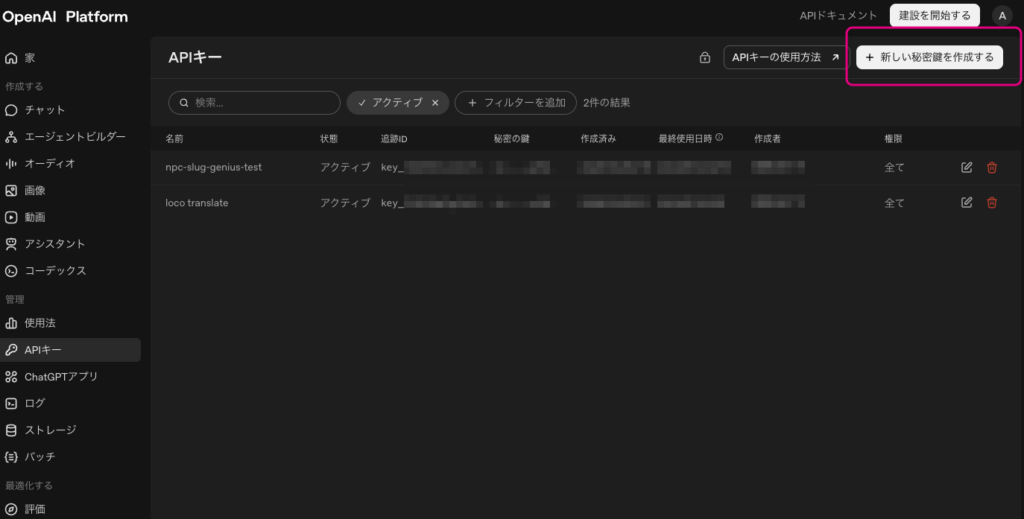Click info icon next to 最終使用日時 header
The image size is (1024, 519).
pos(719,137)
